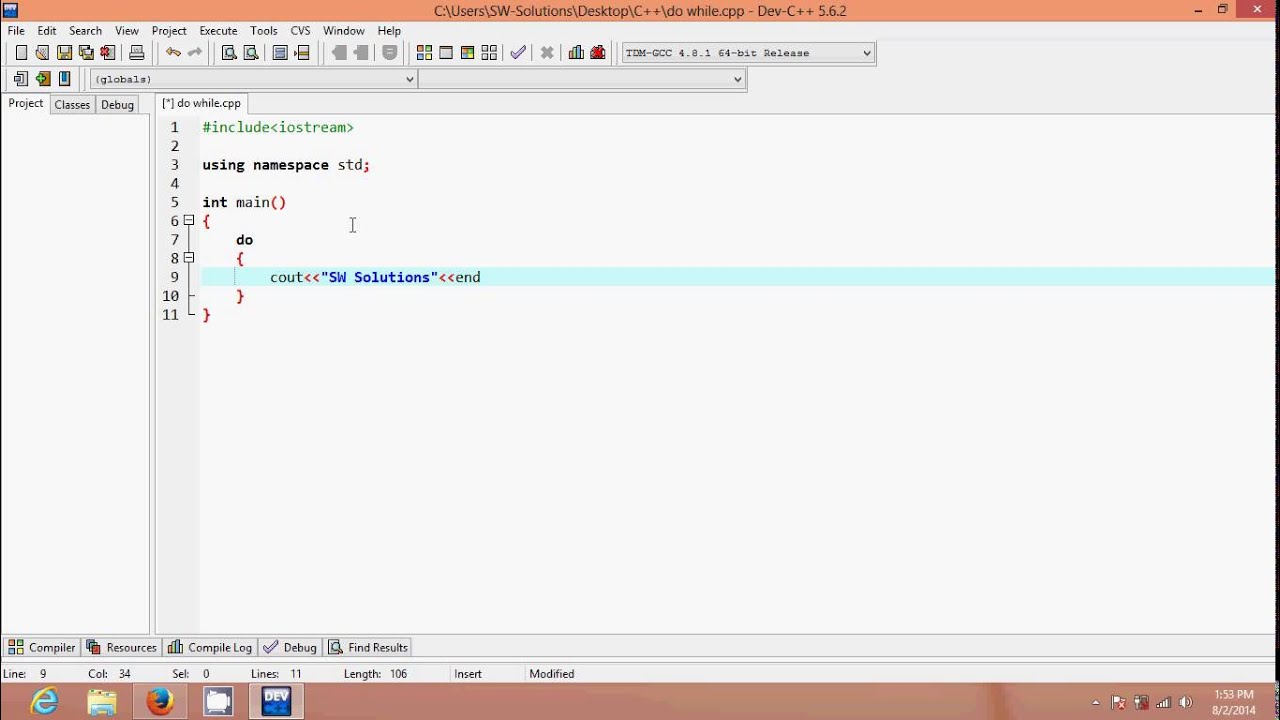Start debugging with the checkmark icon

518,53
